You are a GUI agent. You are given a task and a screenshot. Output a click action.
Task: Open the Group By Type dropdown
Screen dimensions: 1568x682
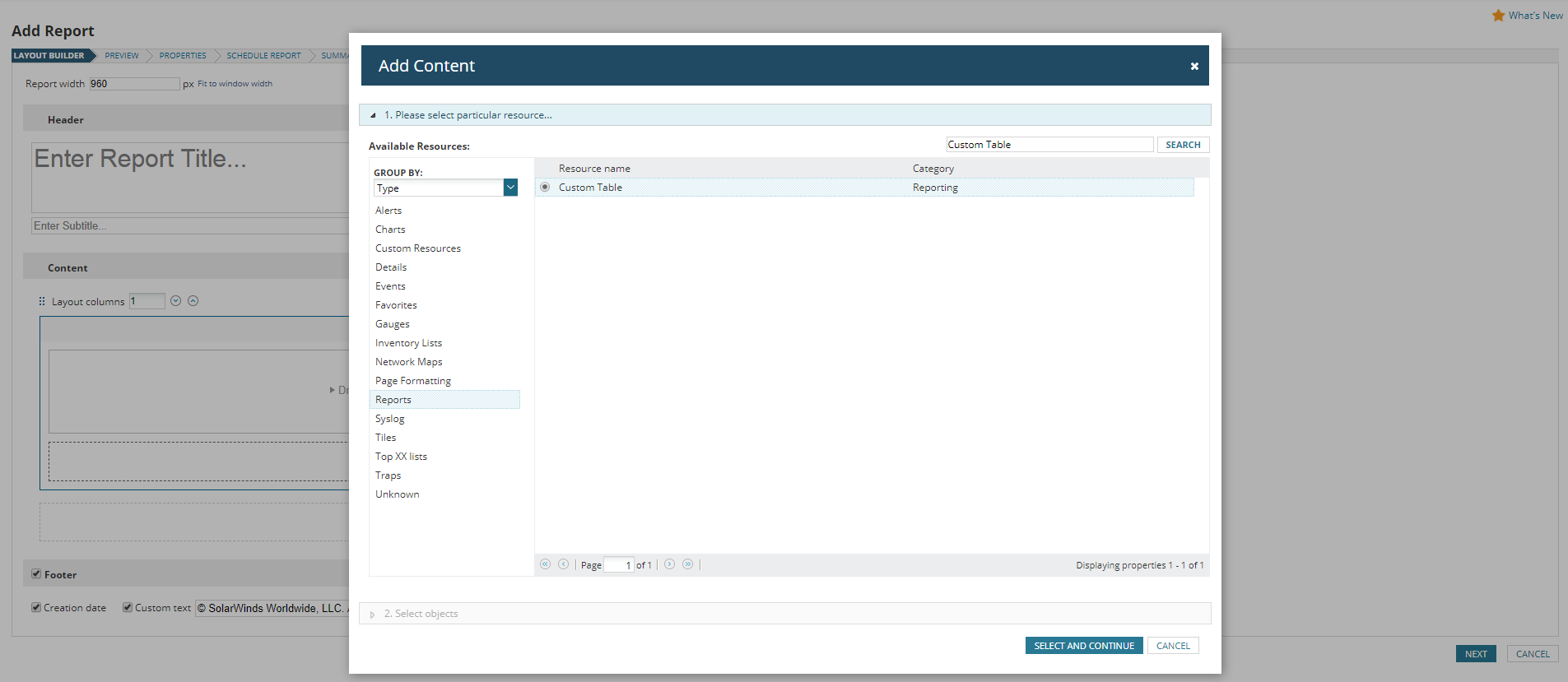(x=510, y=188)
